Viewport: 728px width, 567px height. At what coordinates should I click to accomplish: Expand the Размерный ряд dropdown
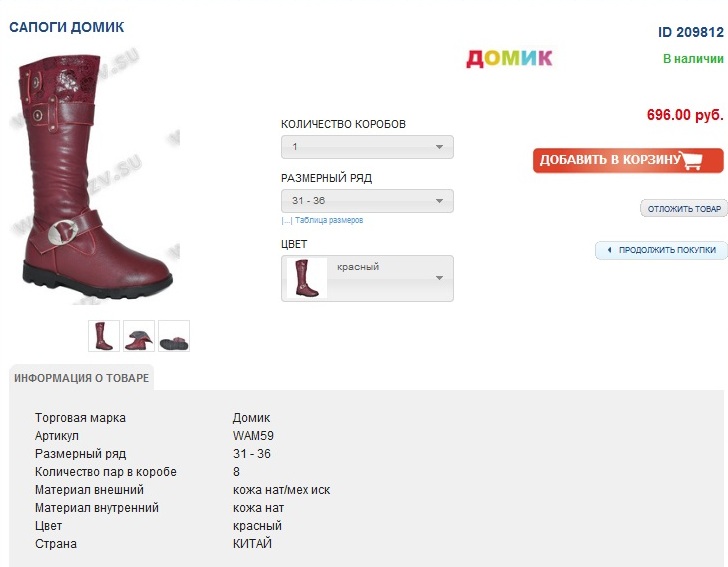(x=367, y=201)
